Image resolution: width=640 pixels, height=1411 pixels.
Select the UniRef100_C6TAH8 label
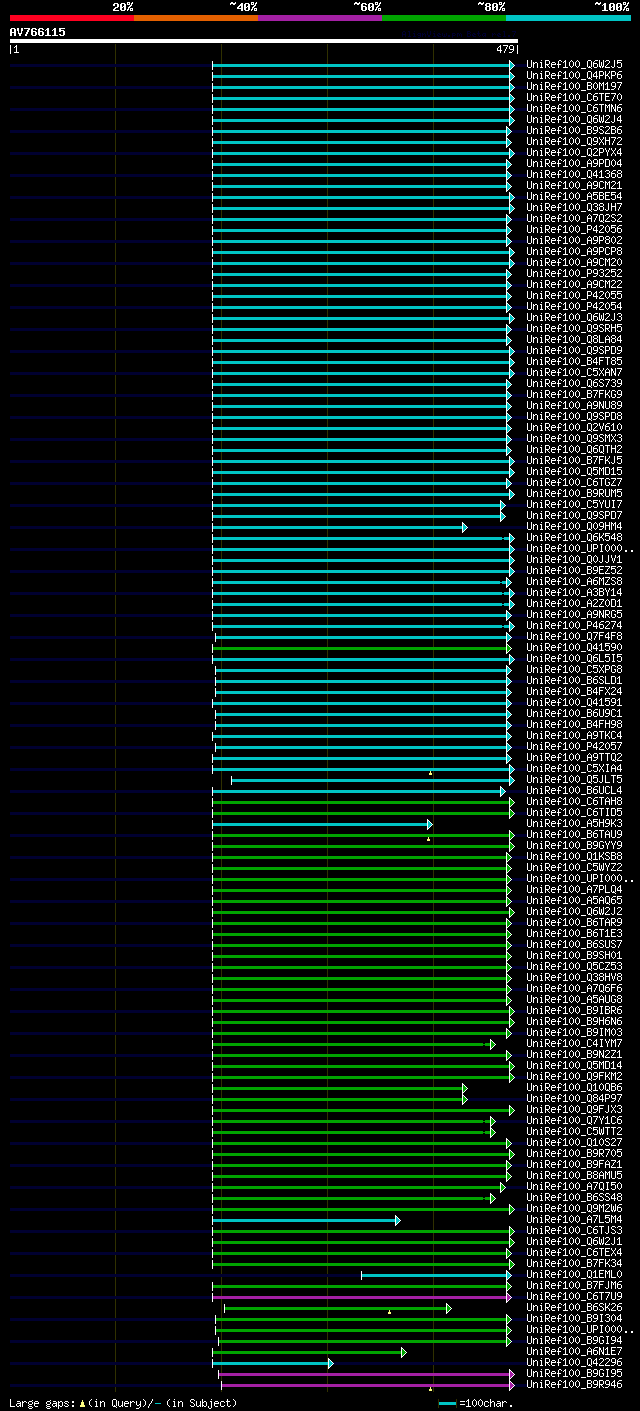pos(574,802)
